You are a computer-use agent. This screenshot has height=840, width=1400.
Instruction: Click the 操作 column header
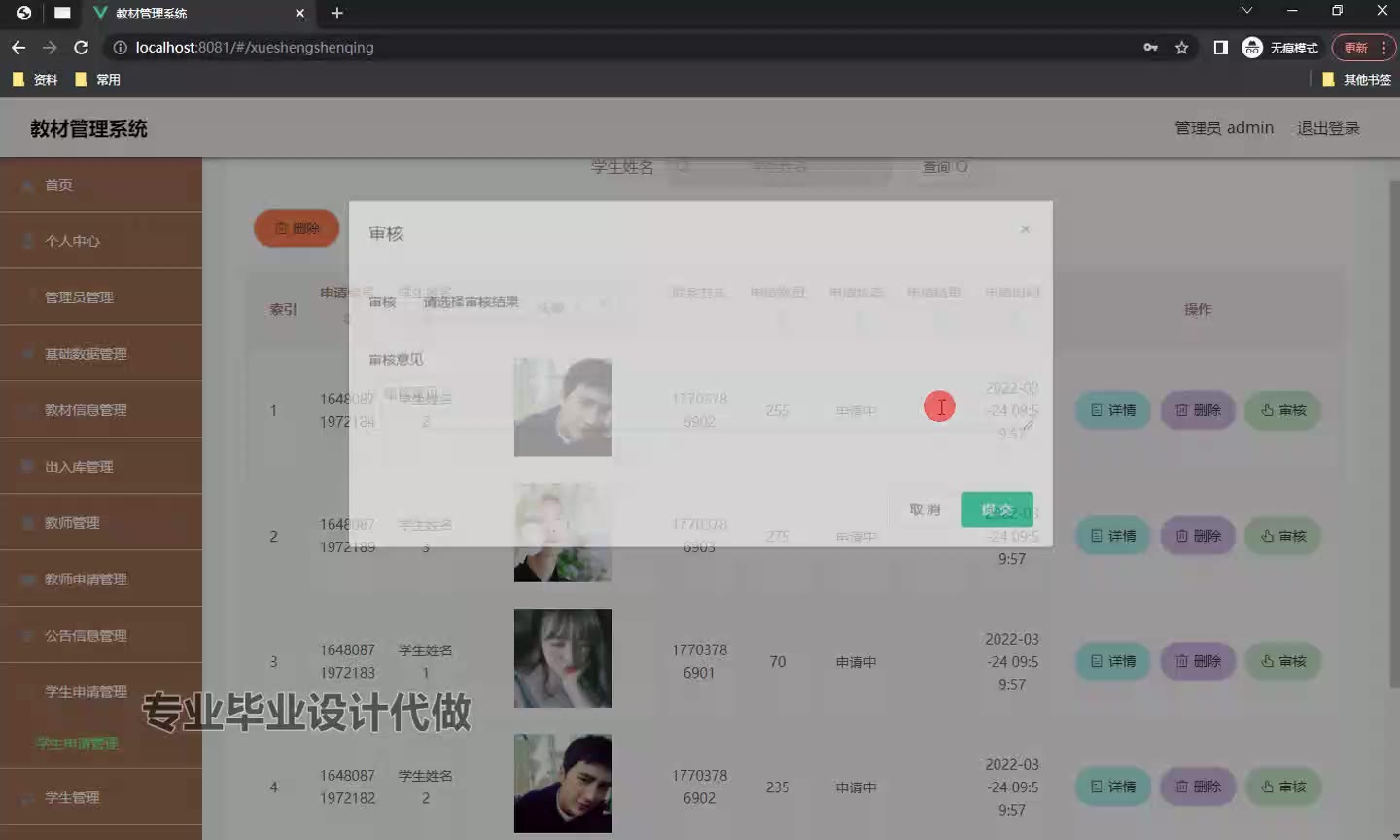pos(1198,309)
